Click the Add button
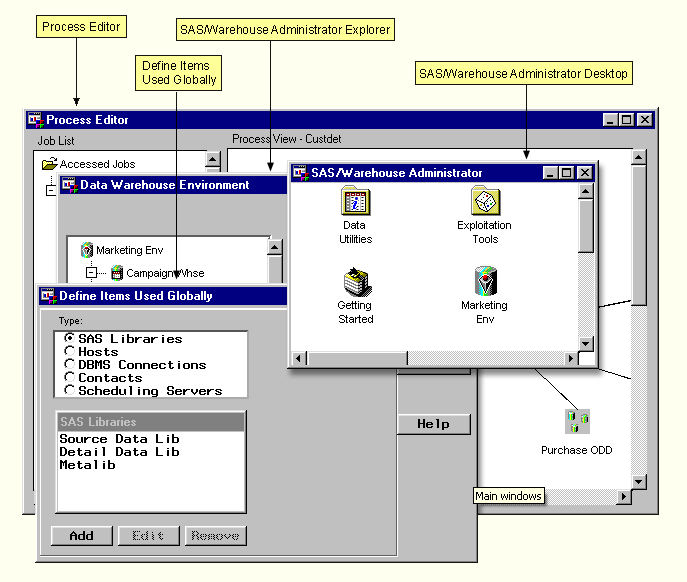The height and width of the screenshot is (582, 687). [x=81, y=536]
